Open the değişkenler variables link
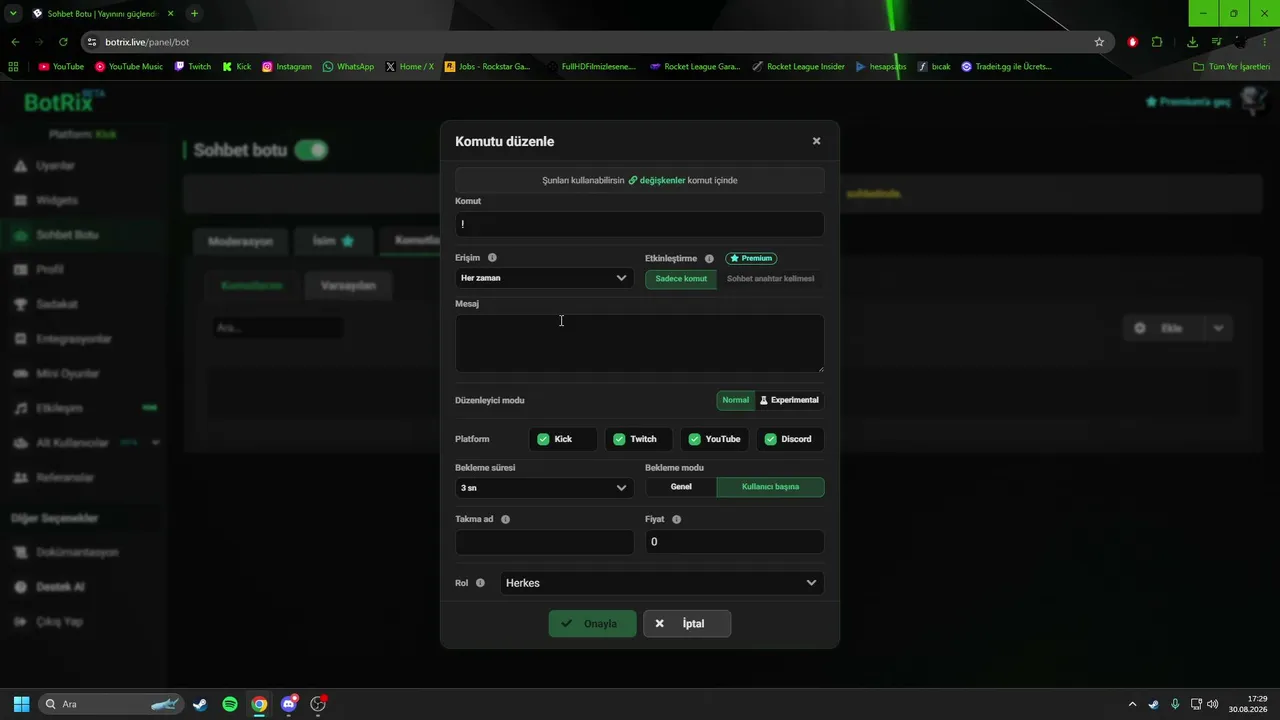Image resolution: width=1280 pixels, height=720 pixels. (657, 180)
